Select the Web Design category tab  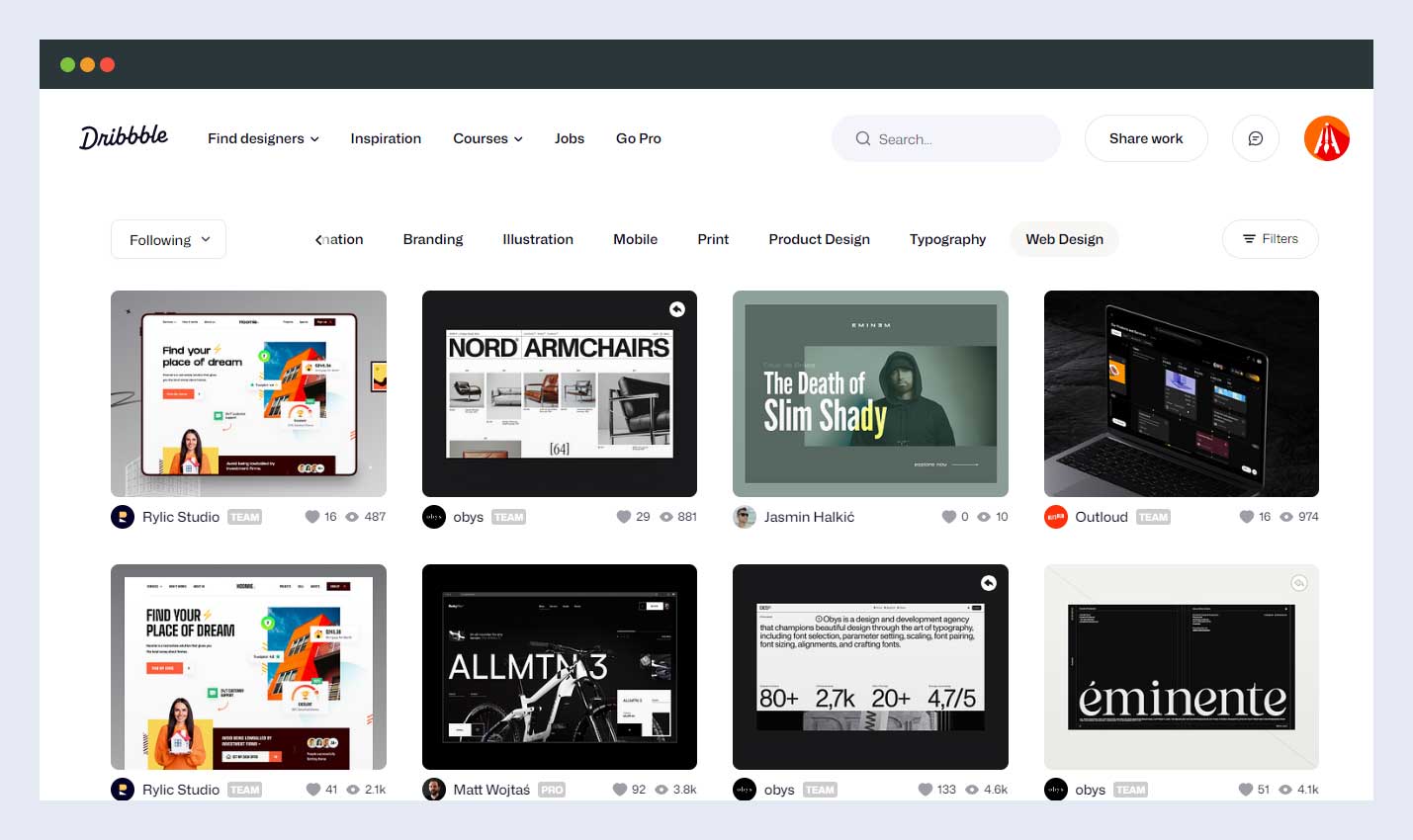coord(1064,239)
